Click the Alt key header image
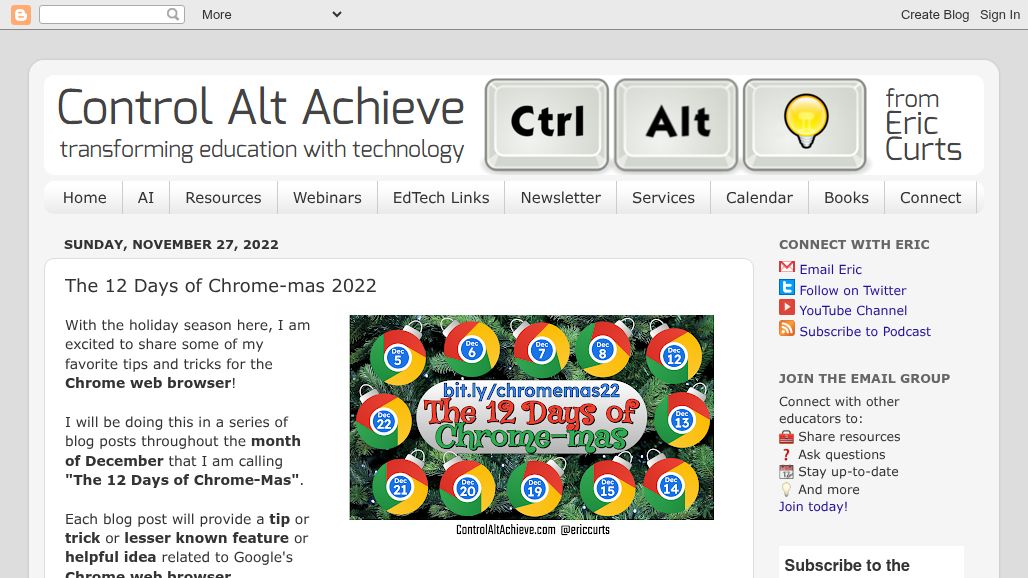Screen dimensions: 1028x578 676,125
